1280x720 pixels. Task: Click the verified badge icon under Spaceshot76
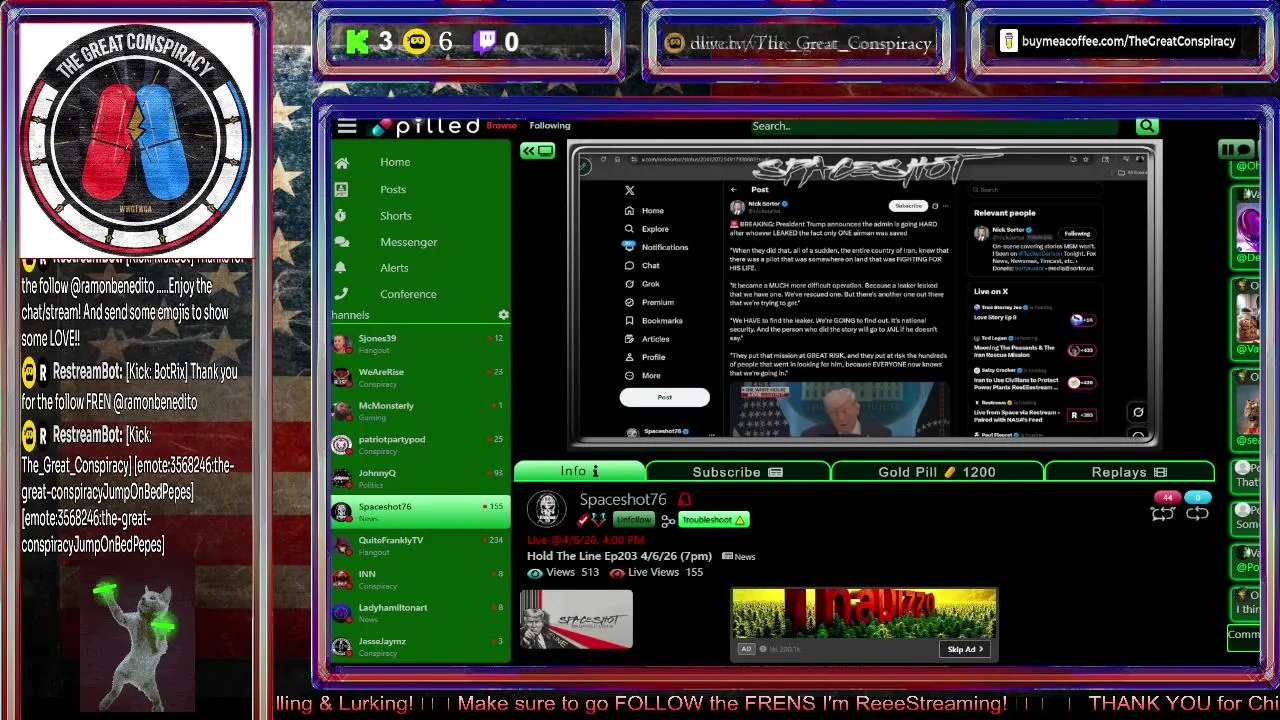click(583, 520)
